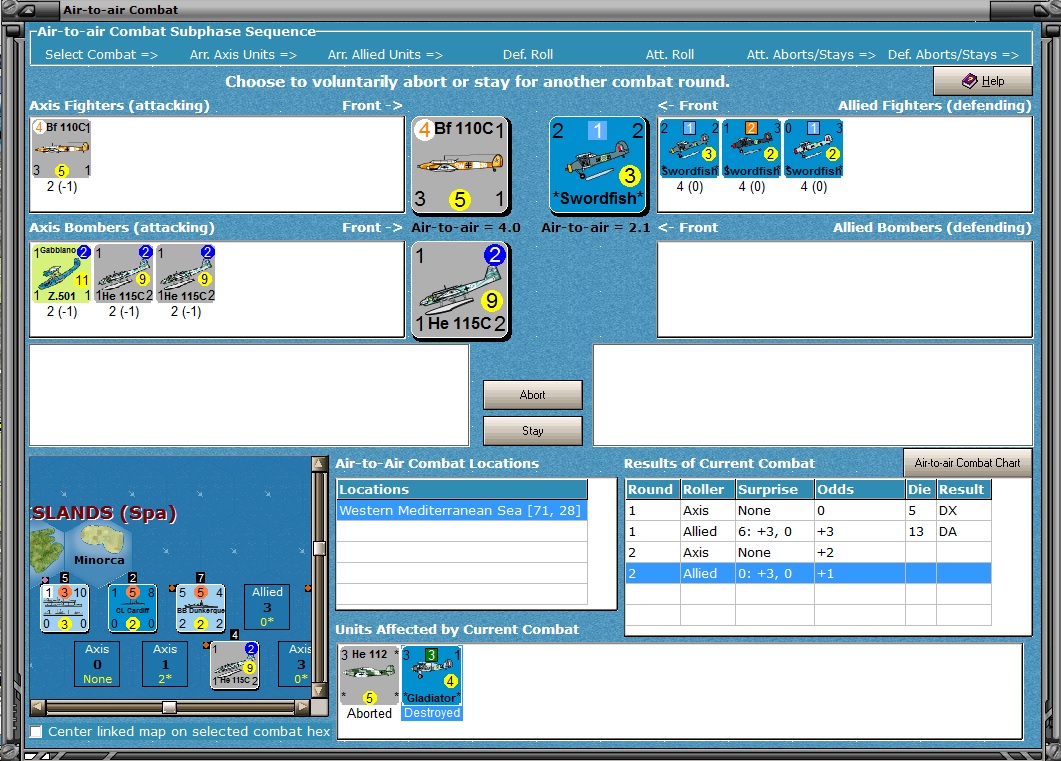The image size is (1061, 761).
Task: Click the Def. Roll subphase step
Action: tap(528, 55)
